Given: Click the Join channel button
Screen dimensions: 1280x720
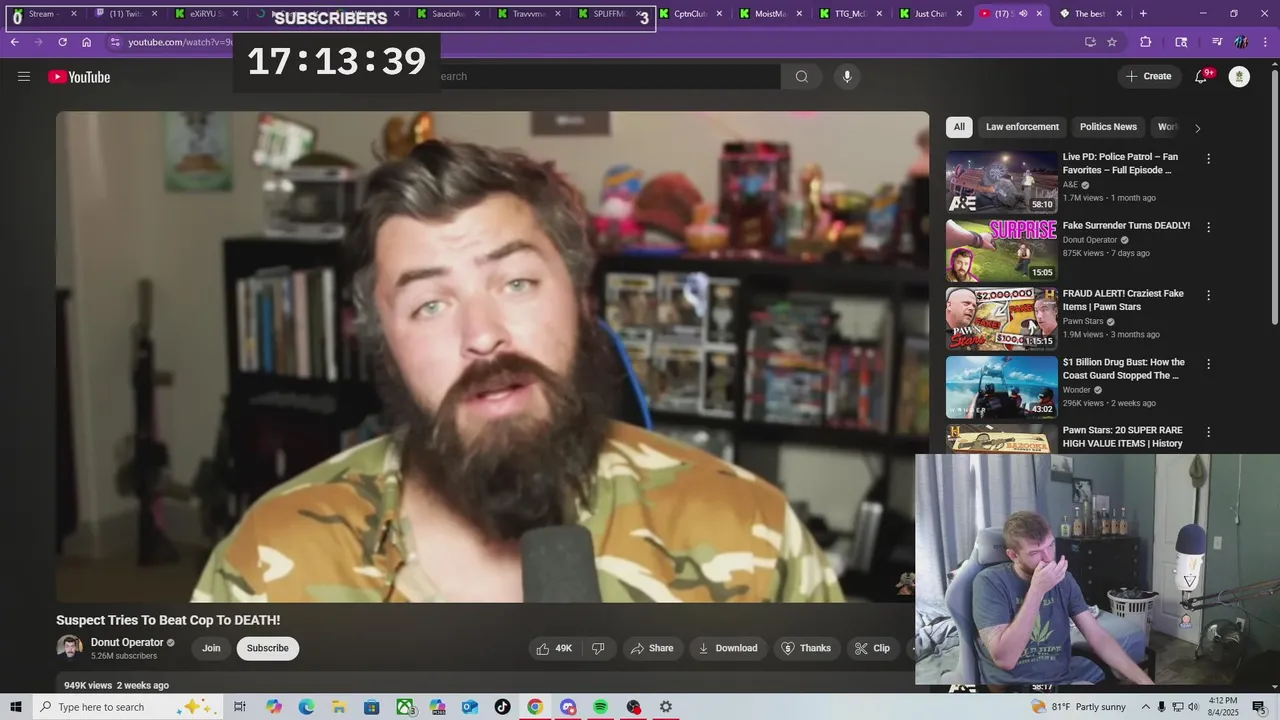Looking at the screenshot, I should [211, 648].
